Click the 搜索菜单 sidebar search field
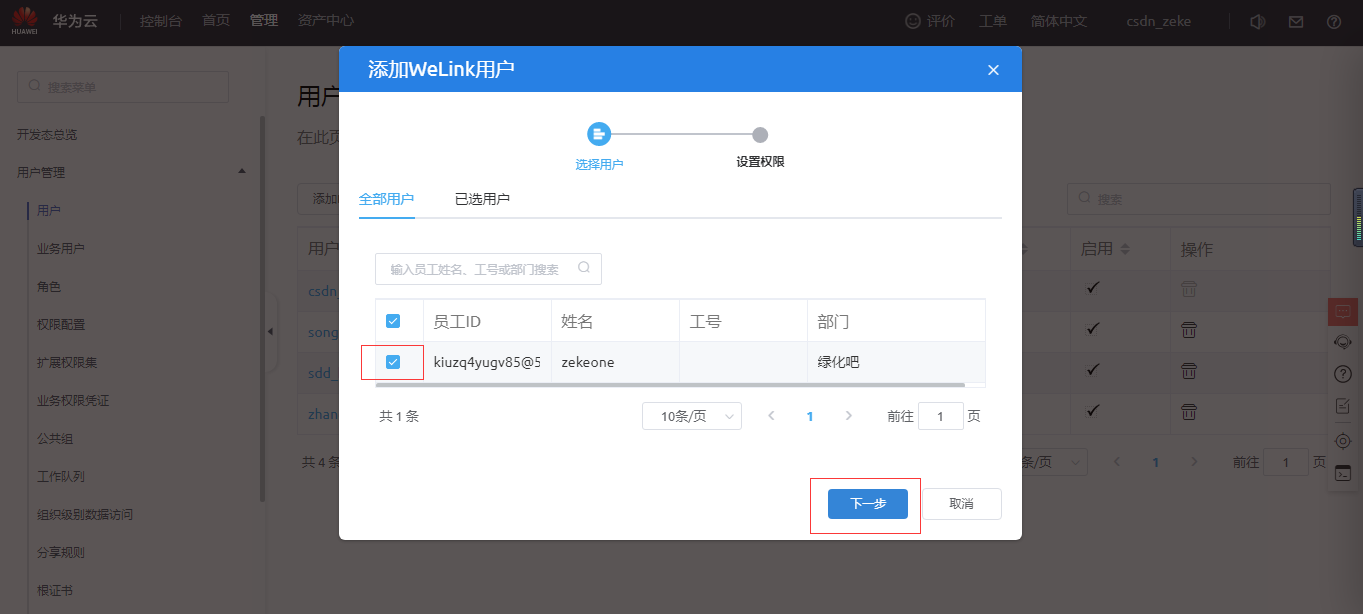The image size is (1363, 614). (123, 87)
